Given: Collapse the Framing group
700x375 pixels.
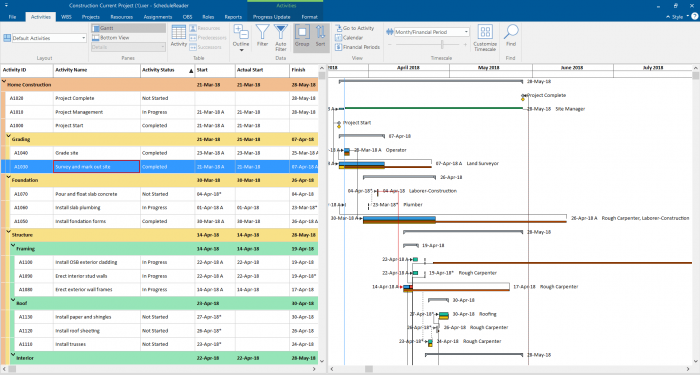Looking at the screenshot, I should (x=13, y=246).
